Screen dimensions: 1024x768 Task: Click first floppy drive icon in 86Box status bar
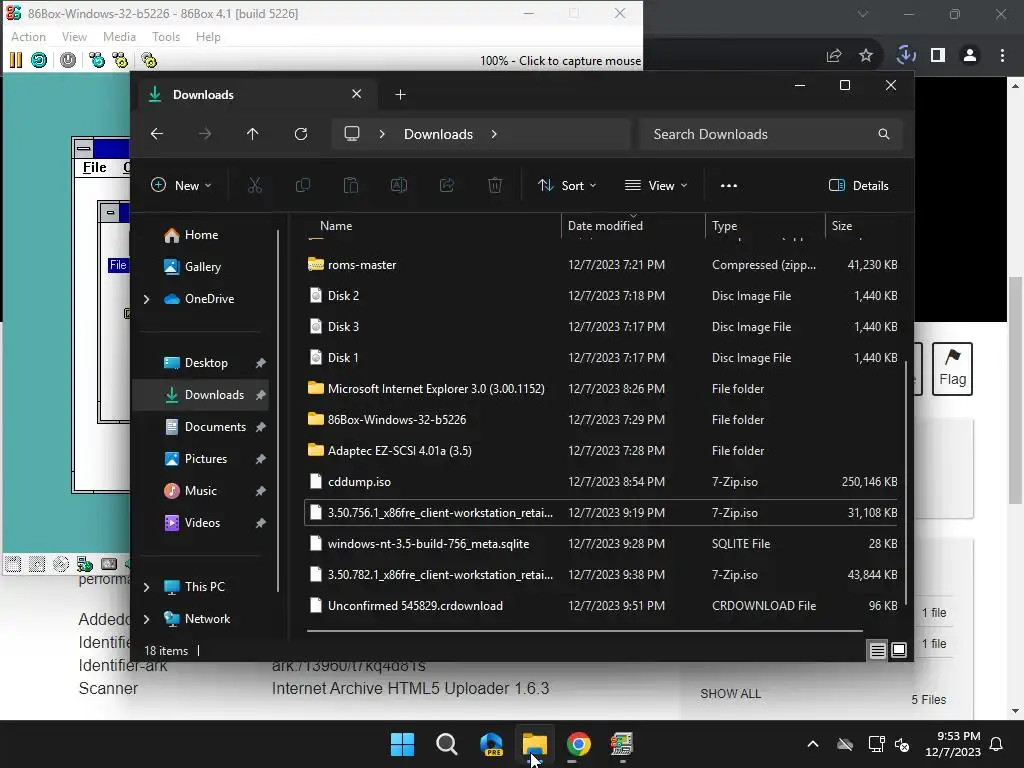click(13, 564)
